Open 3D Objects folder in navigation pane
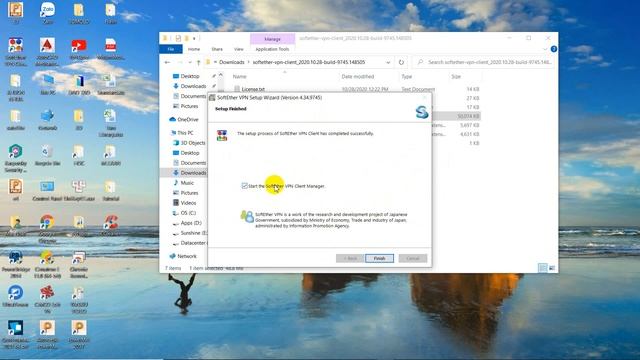The width and height of the screenshot is (640, 360). (193, 143)
